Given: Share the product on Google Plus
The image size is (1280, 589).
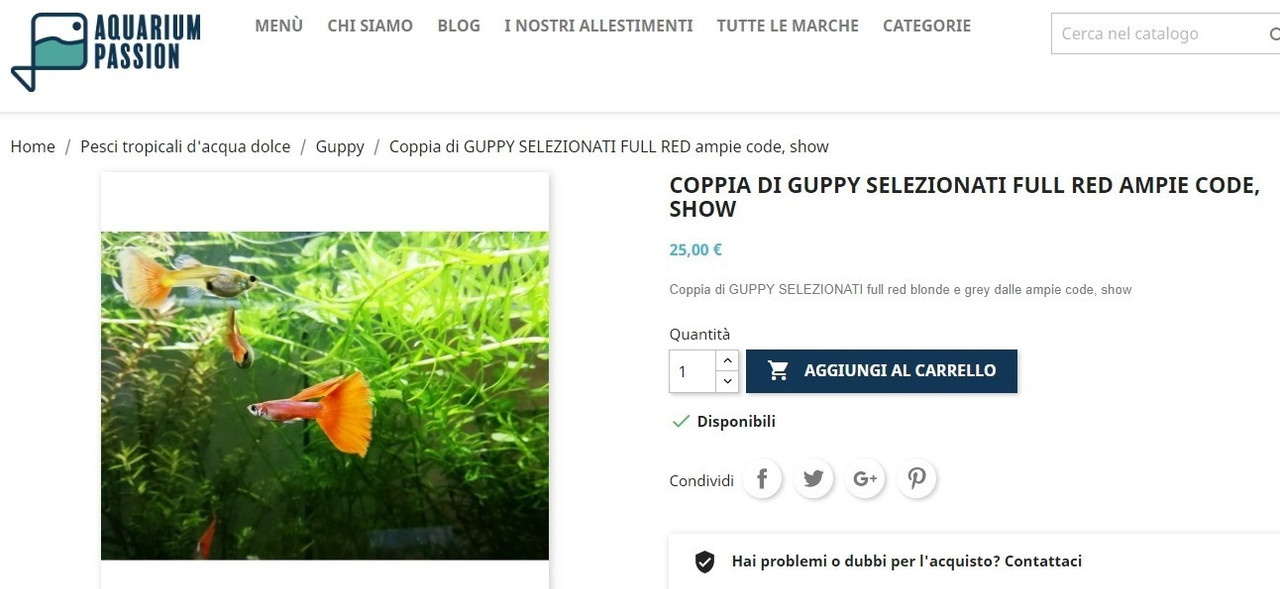Looking at the screenshot, I should coord(865,479).
